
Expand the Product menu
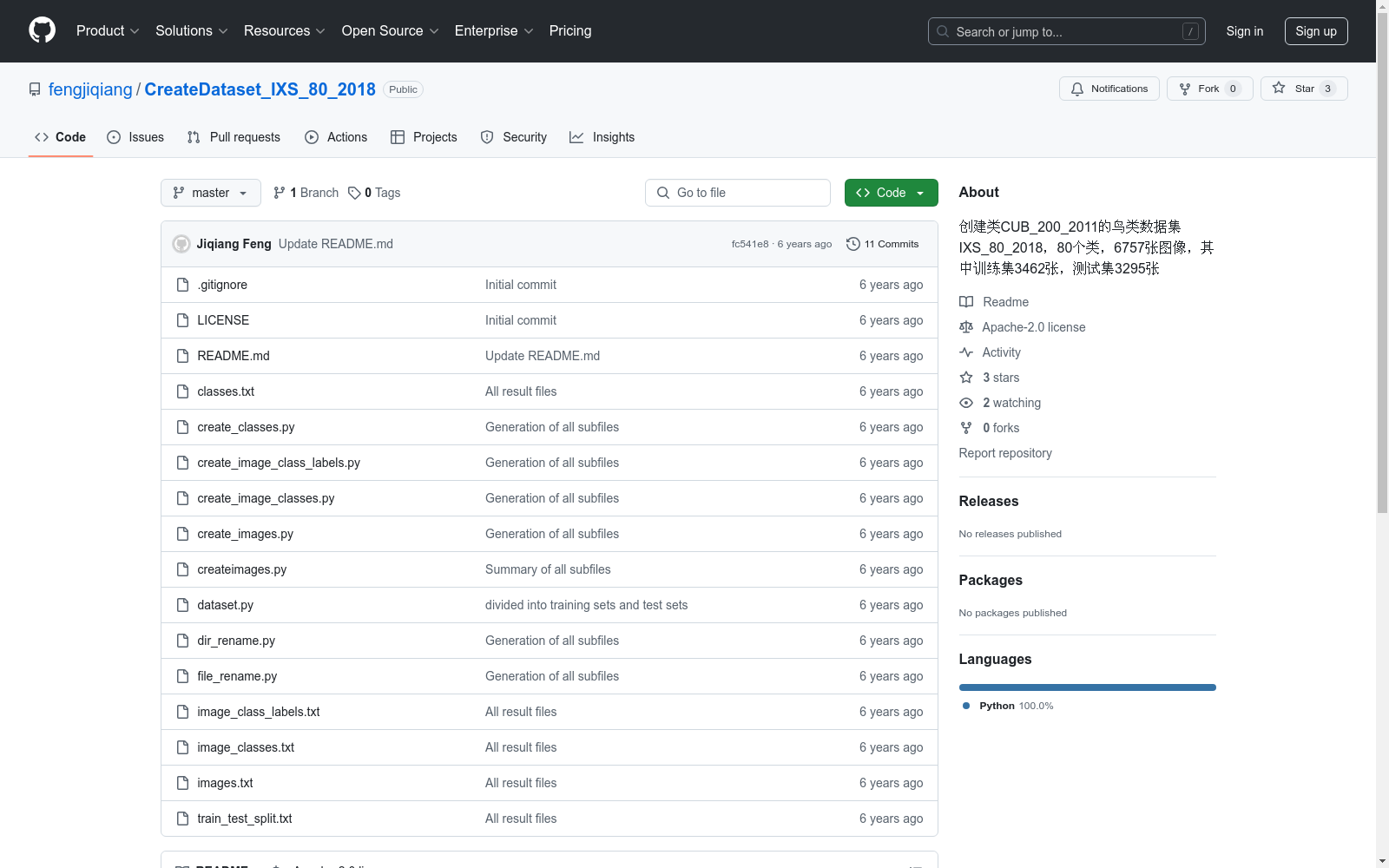[108, 31]
